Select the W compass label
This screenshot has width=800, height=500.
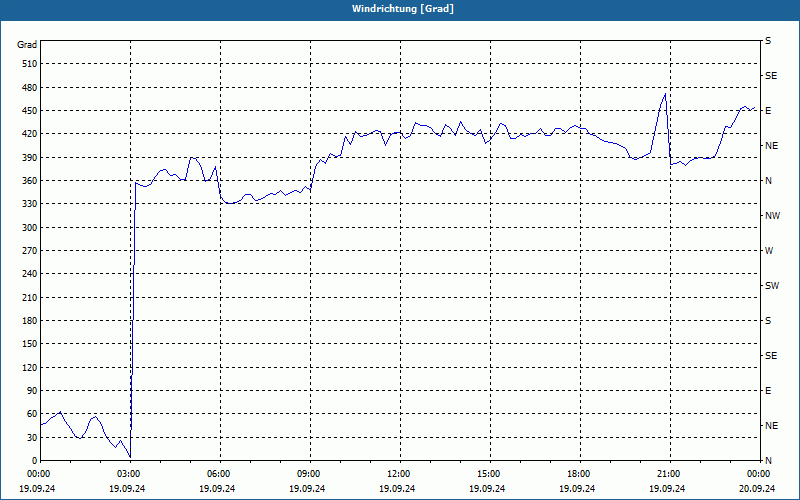point(769,251)
